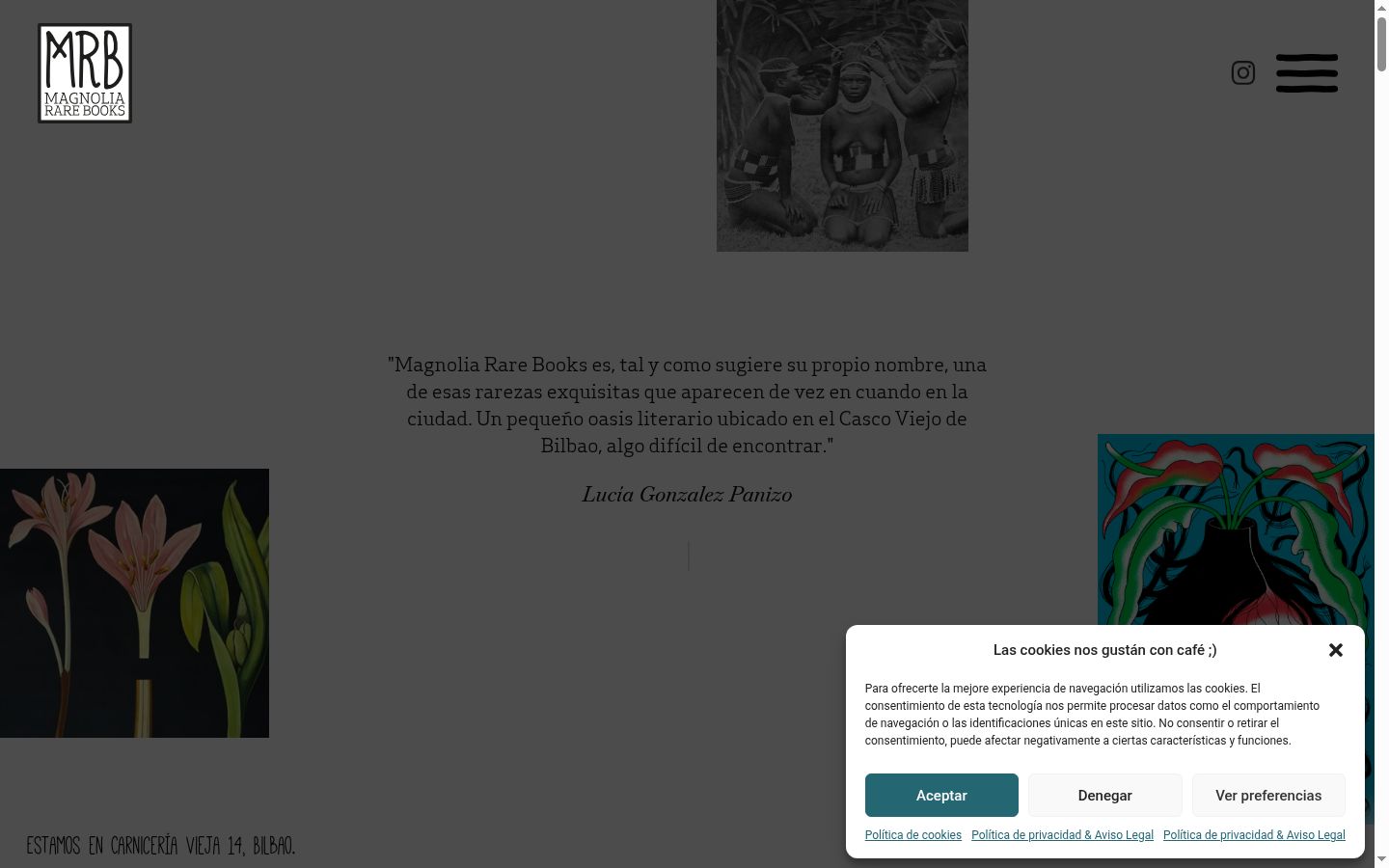
Task: Accept cookies with the Aceptar button
Action: 941,796
